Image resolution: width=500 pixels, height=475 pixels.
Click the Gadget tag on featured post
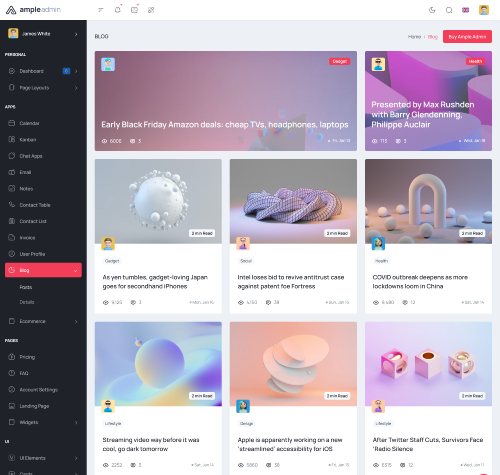[x=340, y=61]
